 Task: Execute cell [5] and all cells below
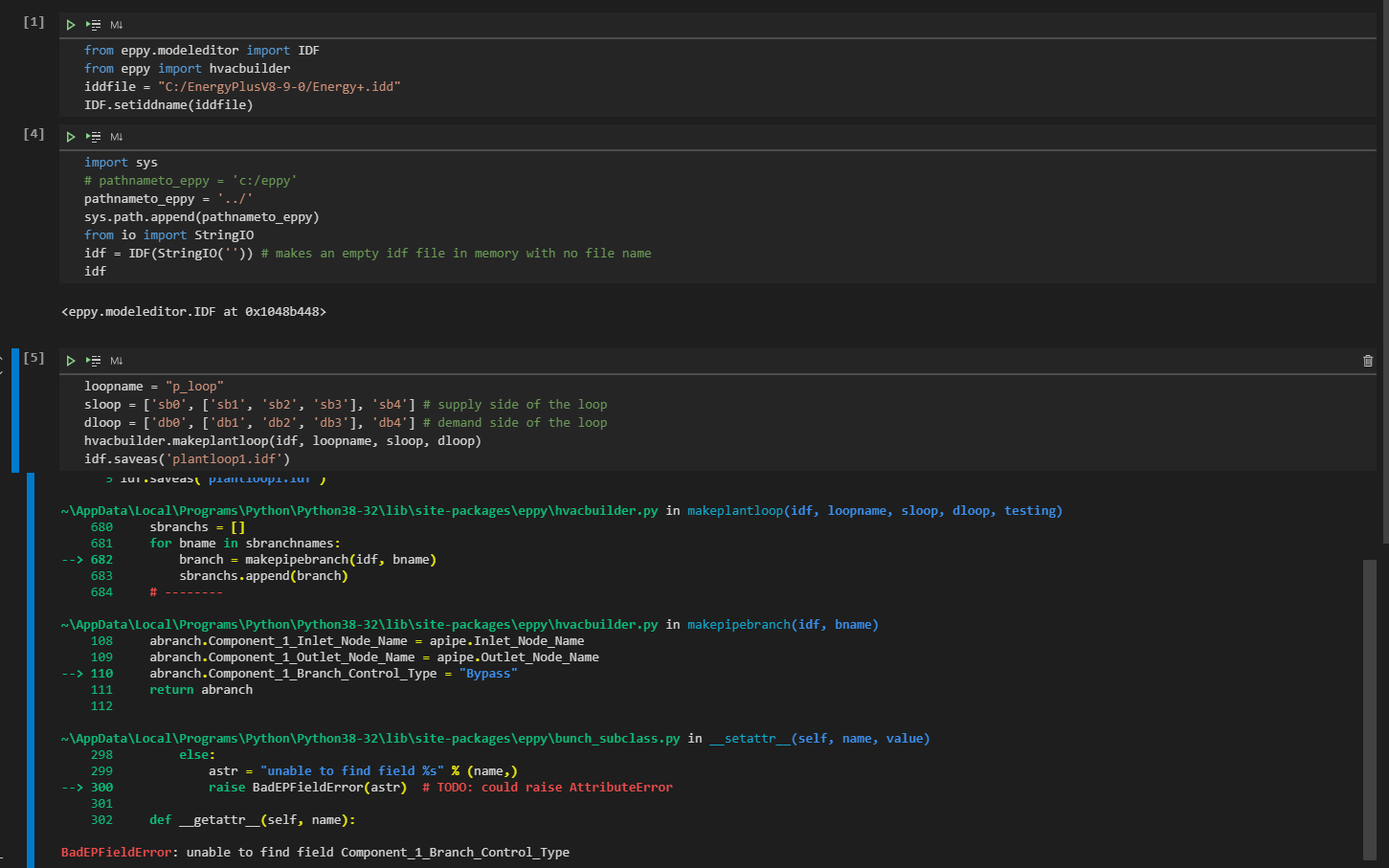tap(94, 360)
